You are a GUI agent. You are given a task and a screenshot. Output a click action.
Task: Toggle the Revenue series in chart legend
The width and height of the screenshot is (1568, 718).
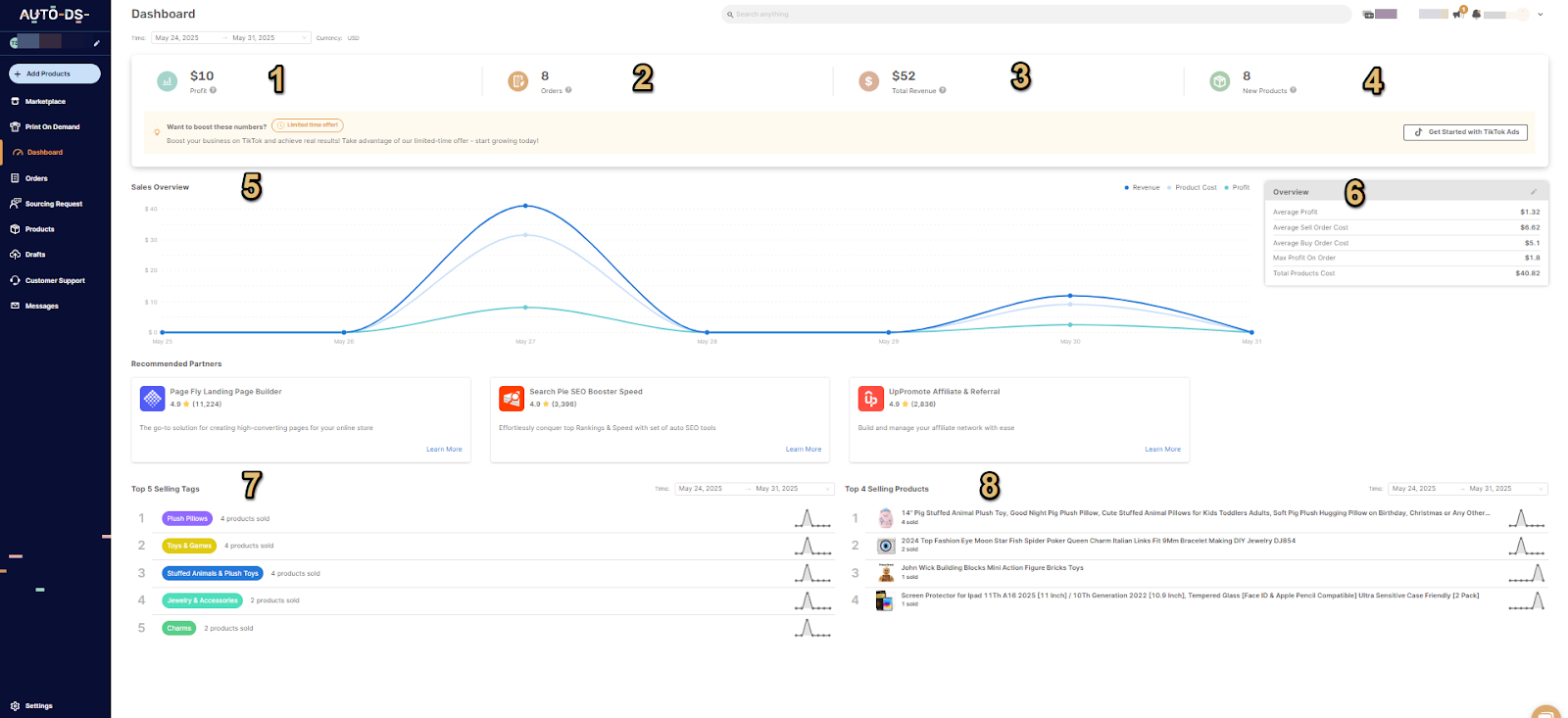point(1142,187)
